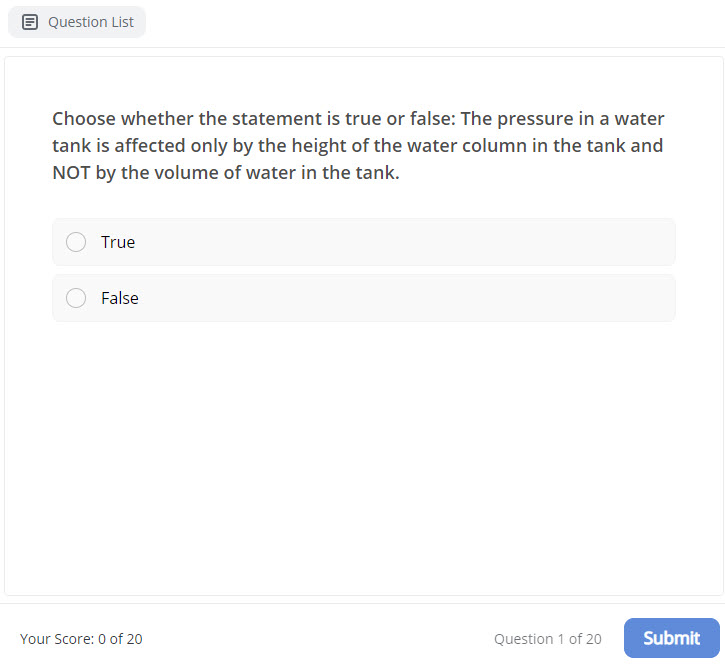Open the Question List label
This screenshot has height=669, width=725.
(90, 22)
